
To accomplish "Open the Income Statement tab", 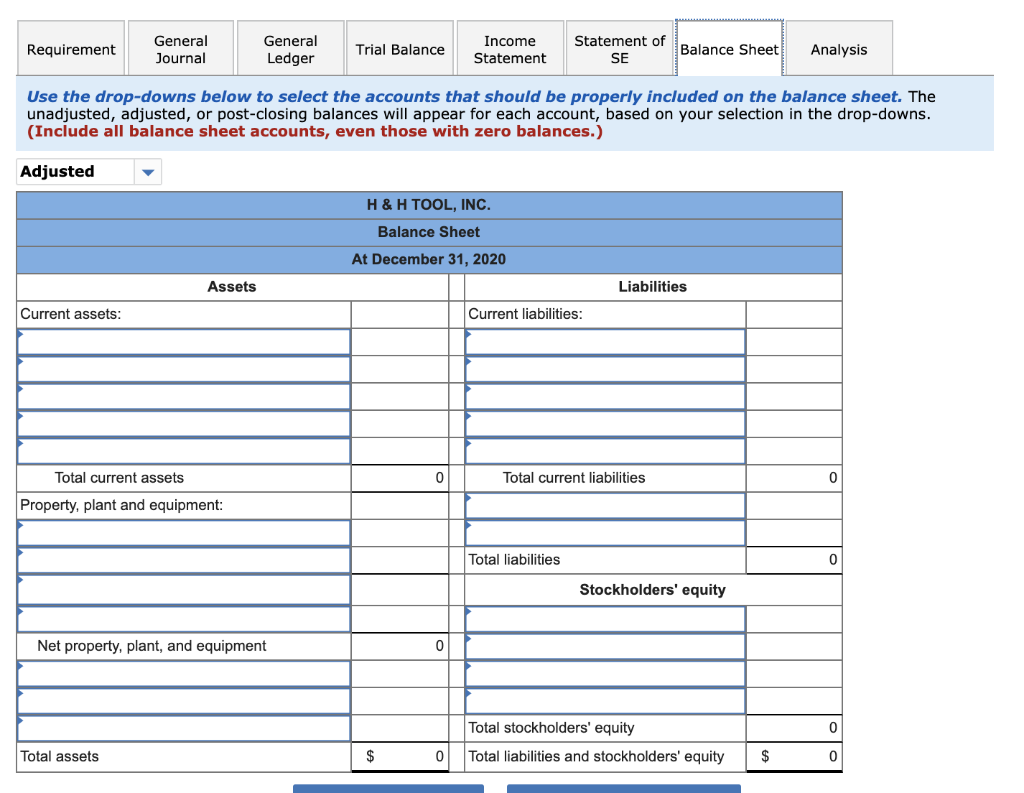I will [x=509, y=48].
